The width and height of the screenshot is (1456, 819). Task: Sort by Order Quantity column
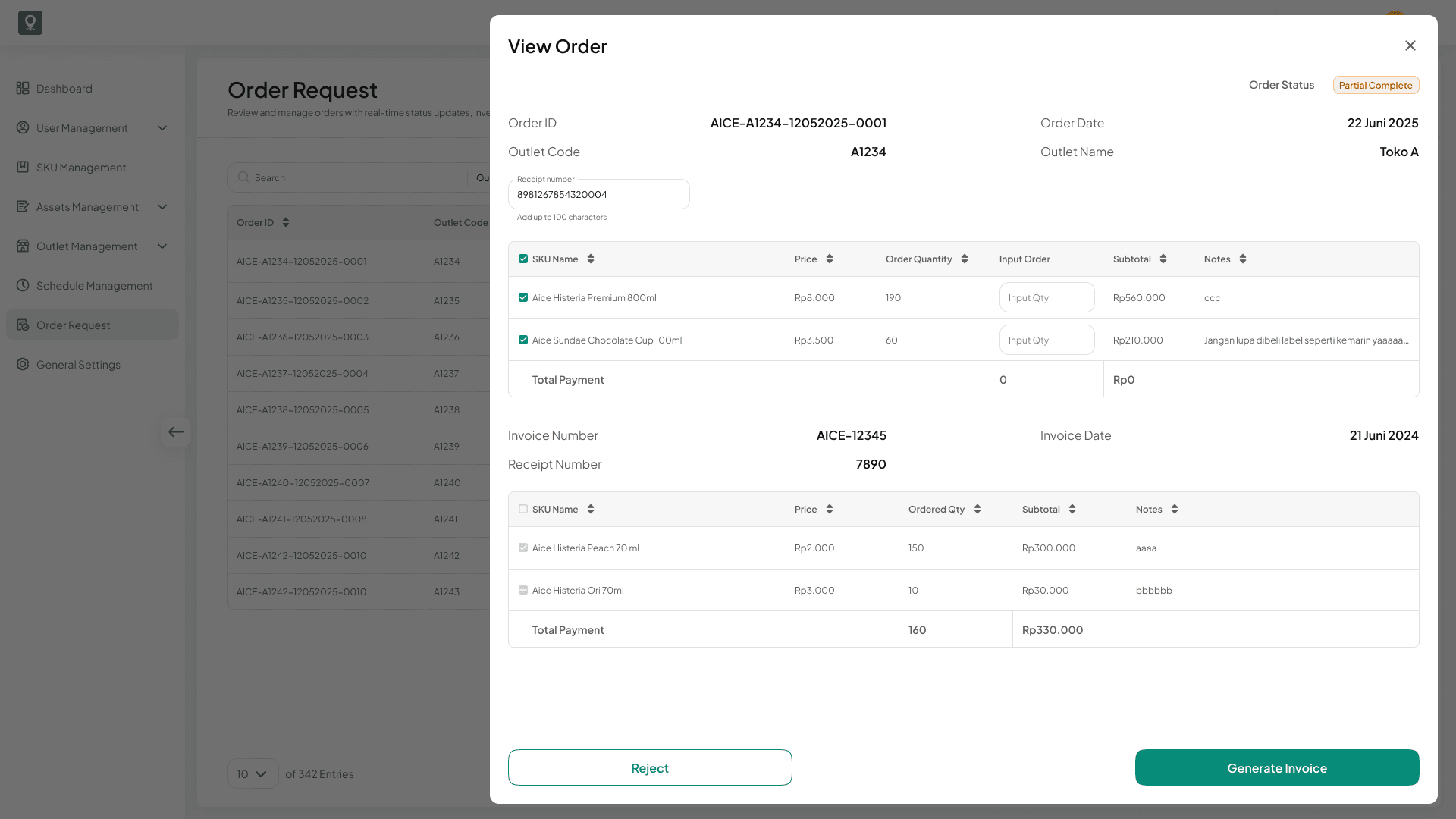(x=965, y=259)
